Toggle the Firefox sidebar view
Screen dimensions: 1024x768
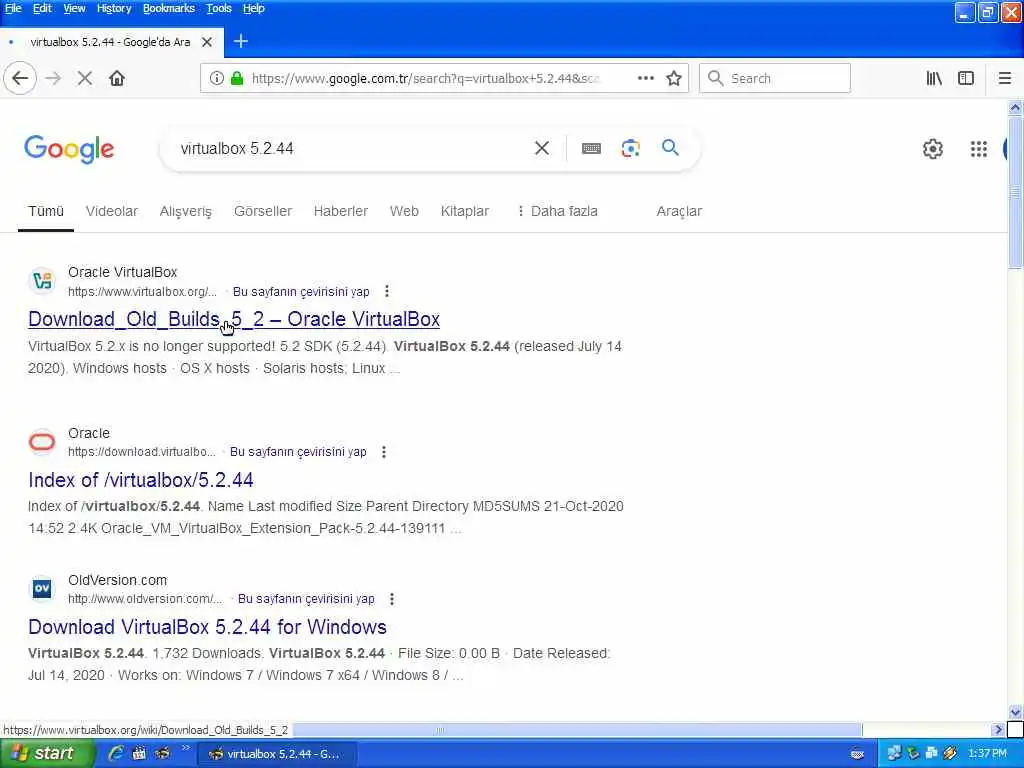966,78
